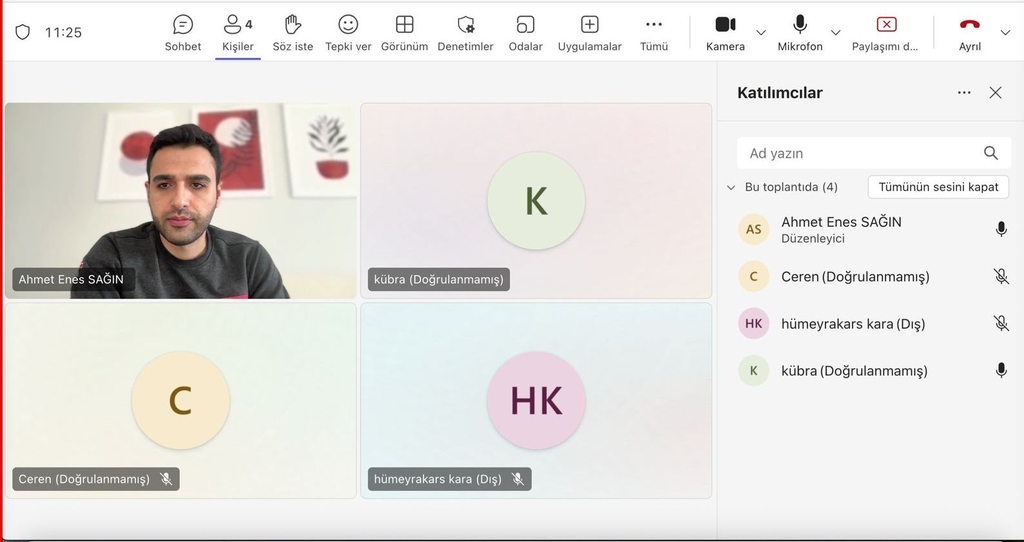Click the shield security icon
The height and width of the screenshot is (542, 1024).
coord(23,32)
